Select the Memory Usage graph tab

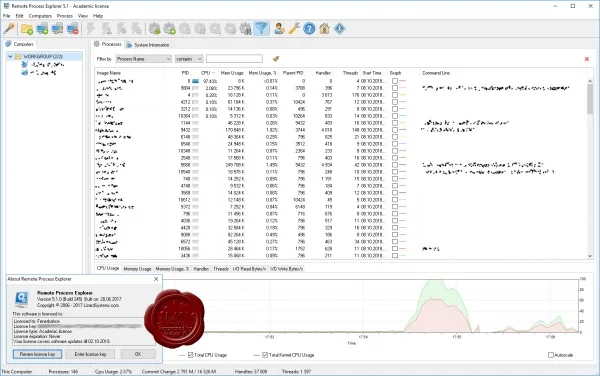pyautogui.click(x=137, y=269)
